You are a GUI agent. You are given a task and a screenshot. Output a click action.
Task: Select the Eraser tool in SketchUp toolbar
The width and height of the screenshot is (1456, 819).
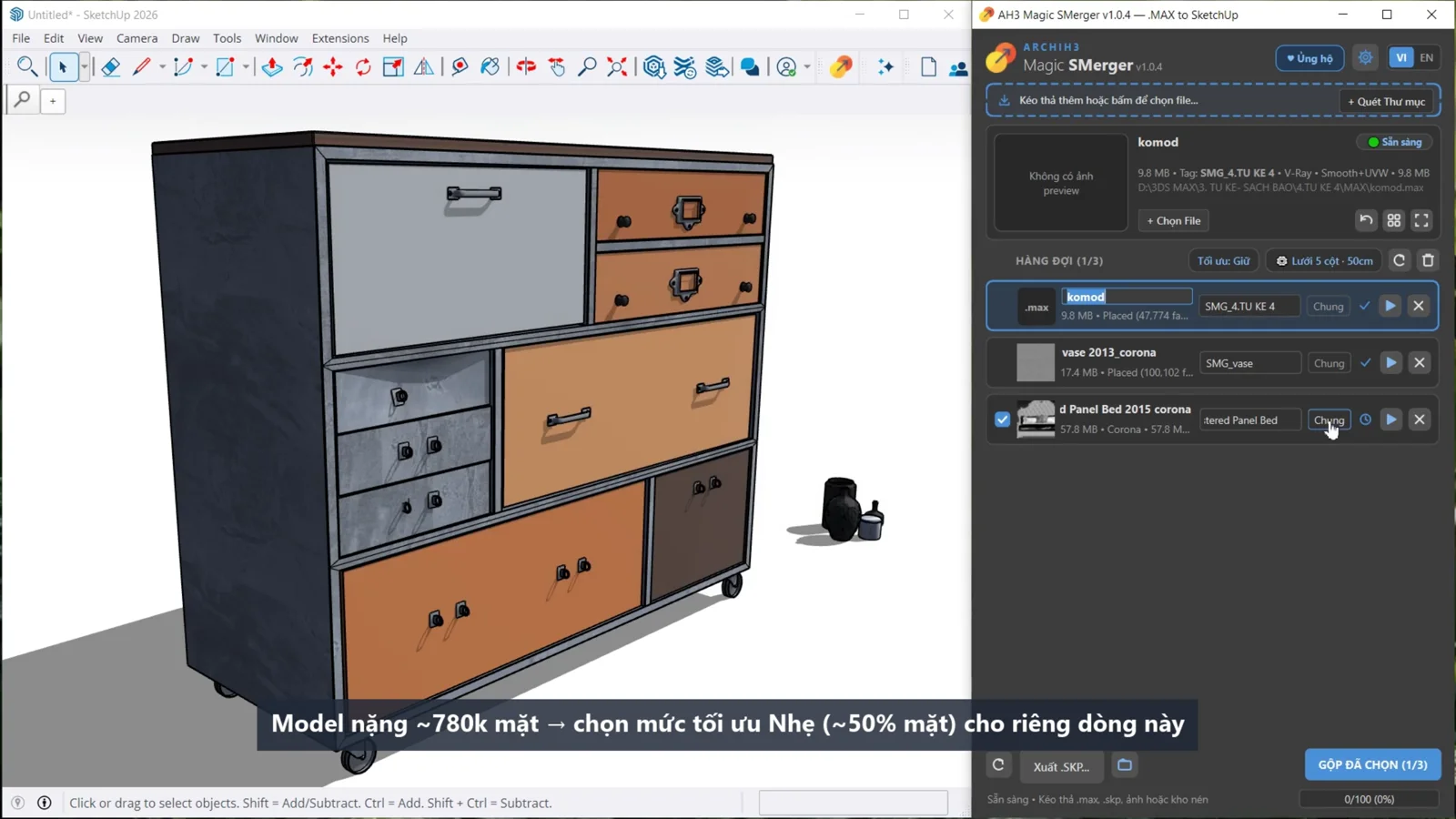point(110,66)
